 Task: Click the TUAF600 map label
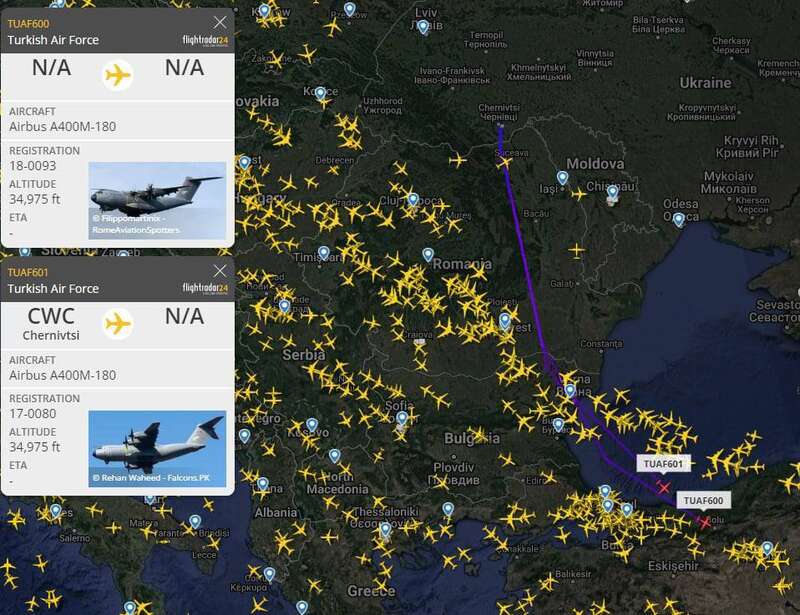pyautogui.click(x=703, y=501)
